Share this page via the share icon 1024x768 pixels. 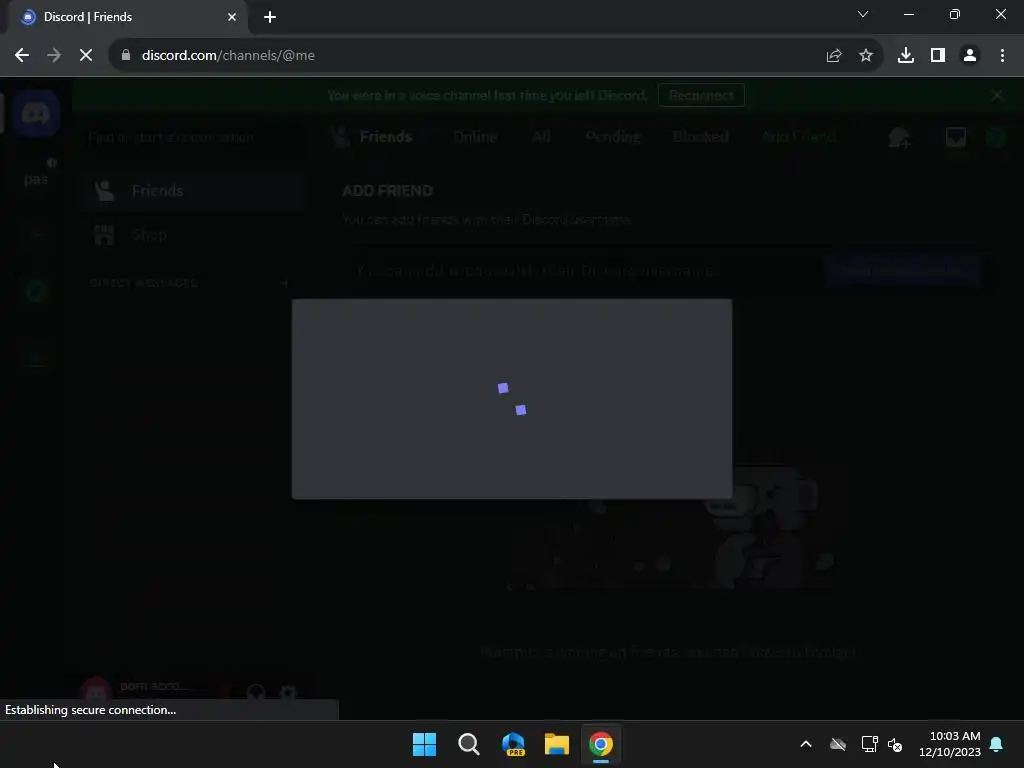click(834, 56)
